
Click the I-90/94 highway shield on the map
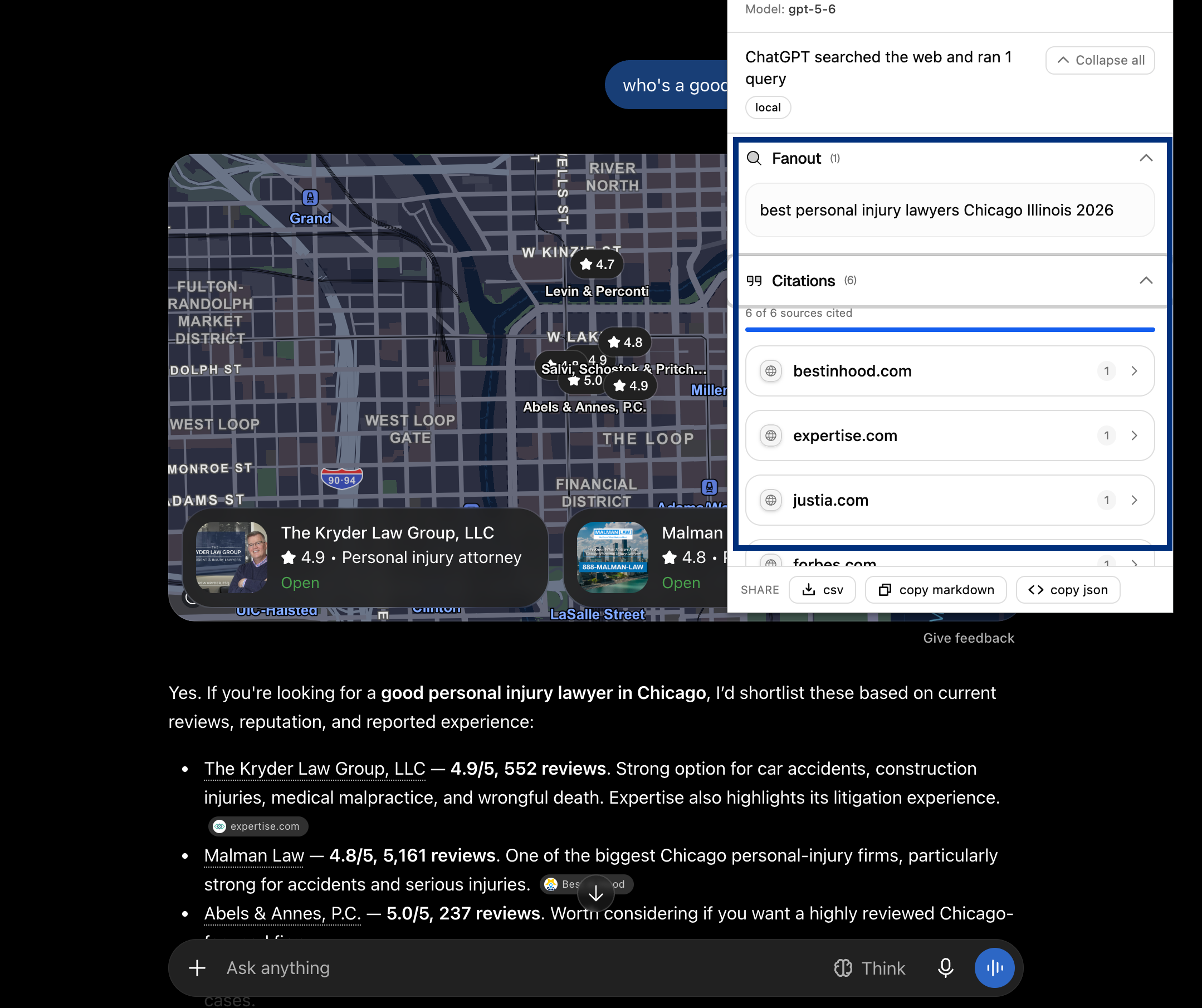click(x=341, y=478)
